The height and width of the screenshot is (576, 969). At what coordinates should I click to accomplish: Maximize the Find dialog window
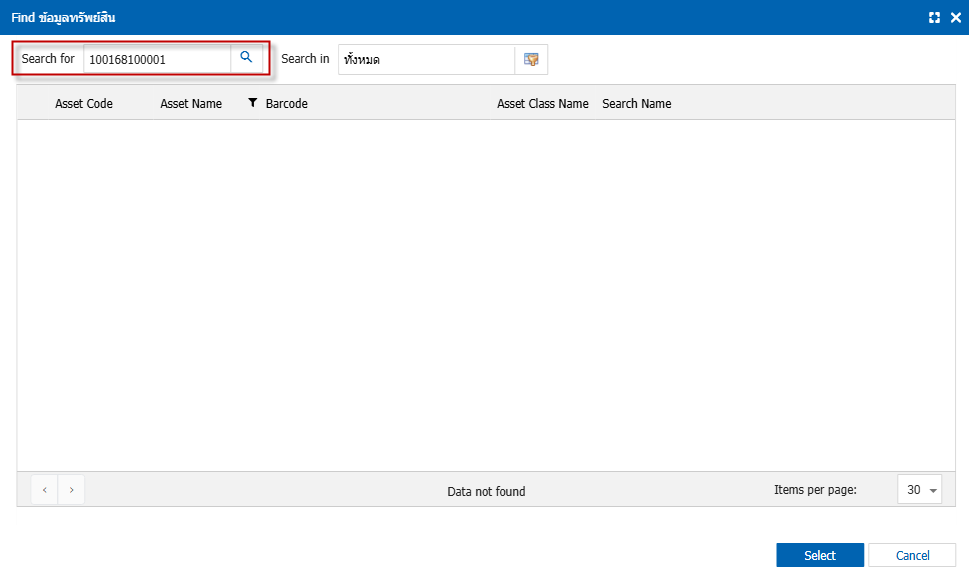click(x=934, y=17)
